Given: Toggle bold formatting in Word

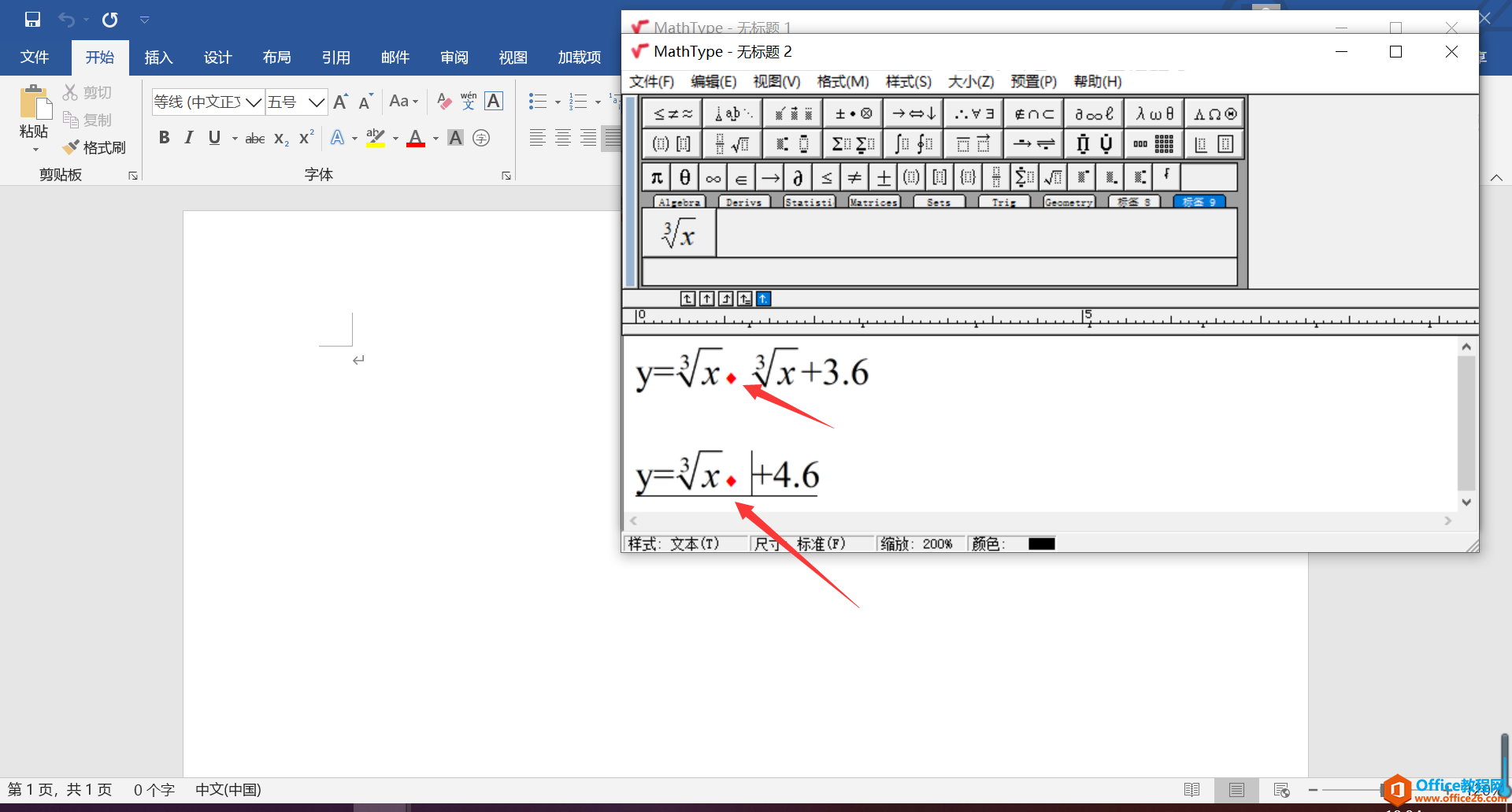Looking at the screenshot, I should pyautogui.click(x=165, y=137).
